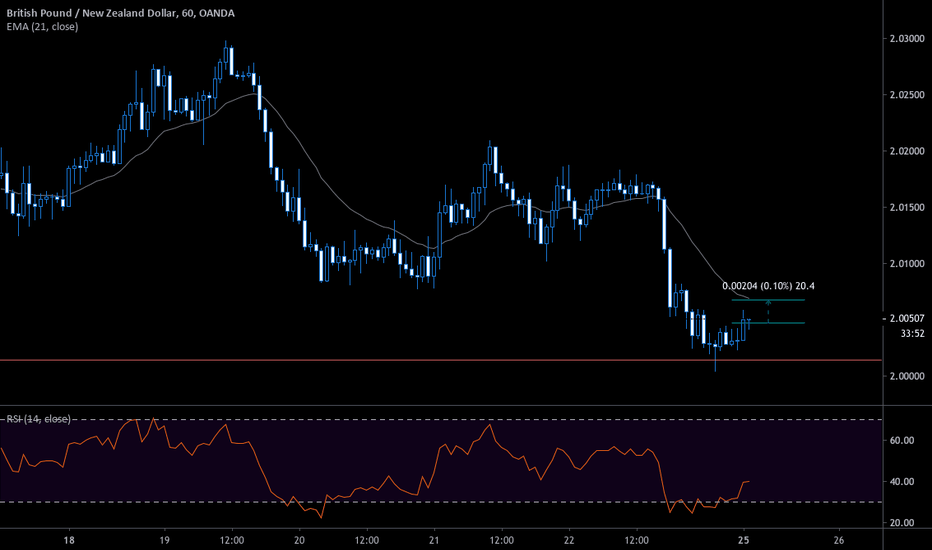Click the 0.00204 (0.10%) 20.4 measurement label
Image resolution: width=932 pixels, height=550 pixels.
pos(768,286)
